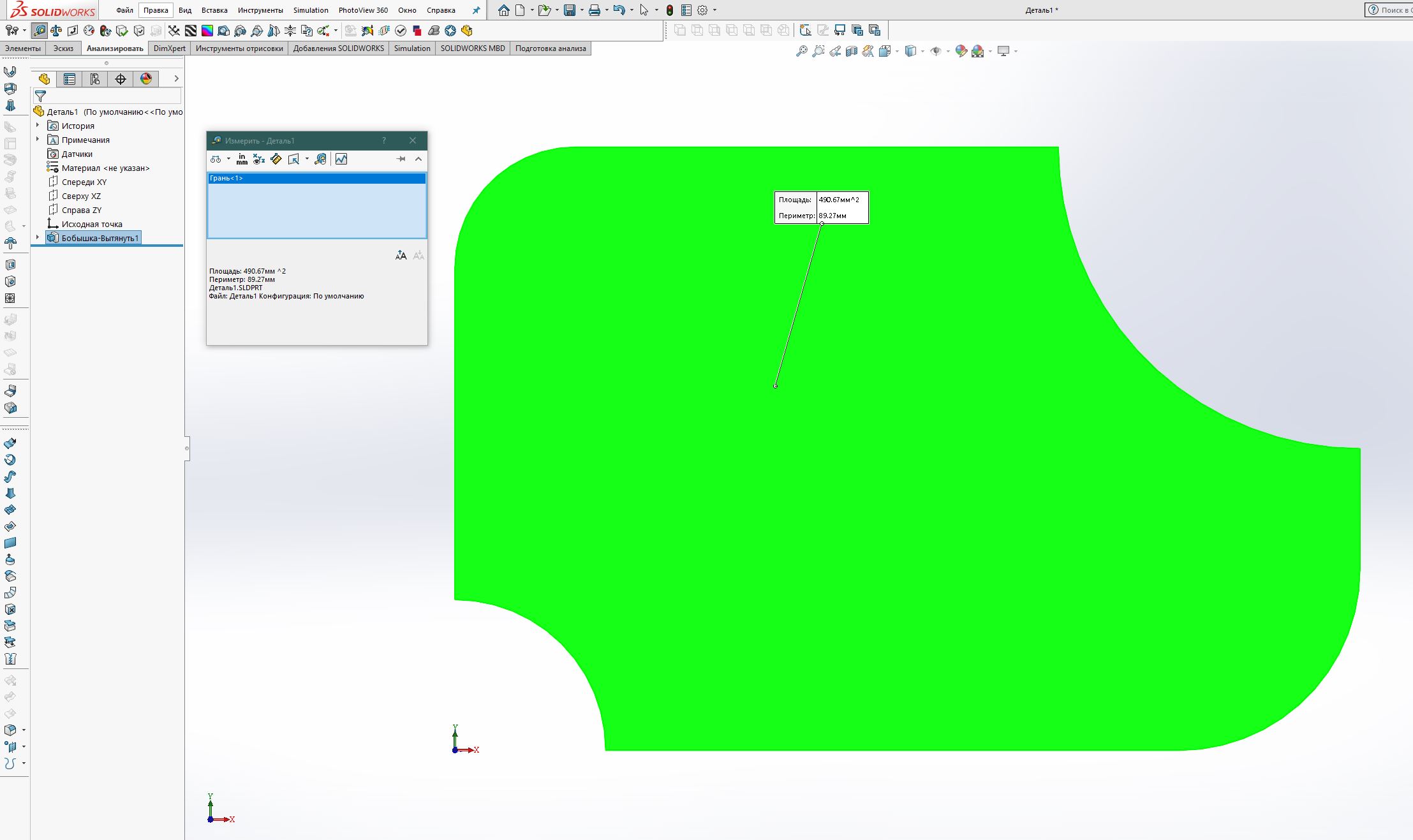
Task: Toggle XYZ measurements display icon
Action: pos(258,159)
